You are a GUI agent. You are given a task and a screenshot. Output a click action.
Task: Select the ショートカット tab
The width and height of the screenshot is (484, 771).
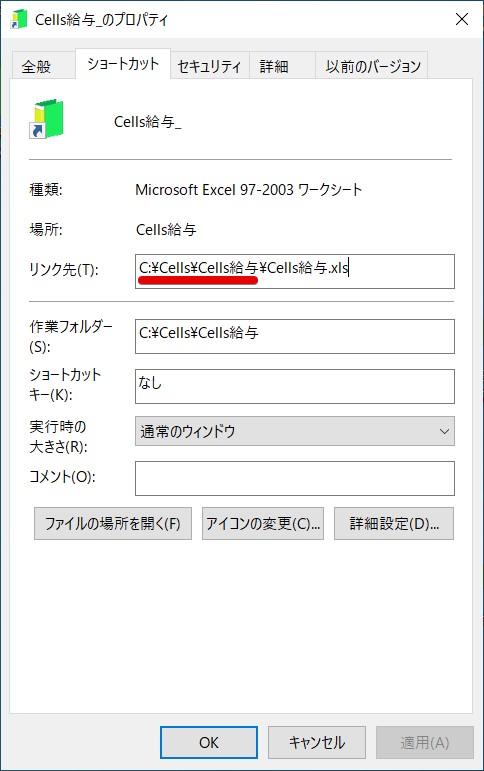click(123, 63)
